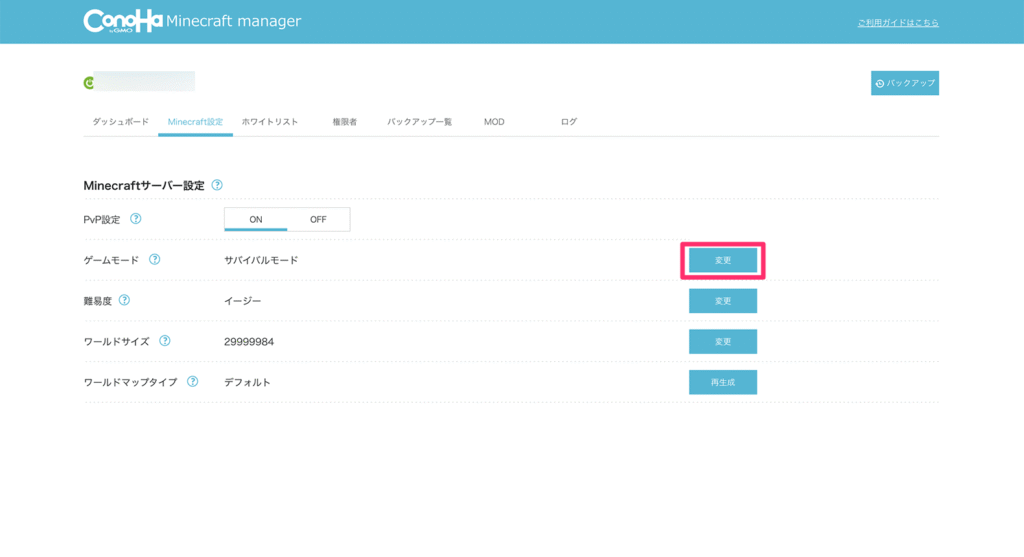
Task: Click the サバイバルモード value text
Action: (261, 260)
